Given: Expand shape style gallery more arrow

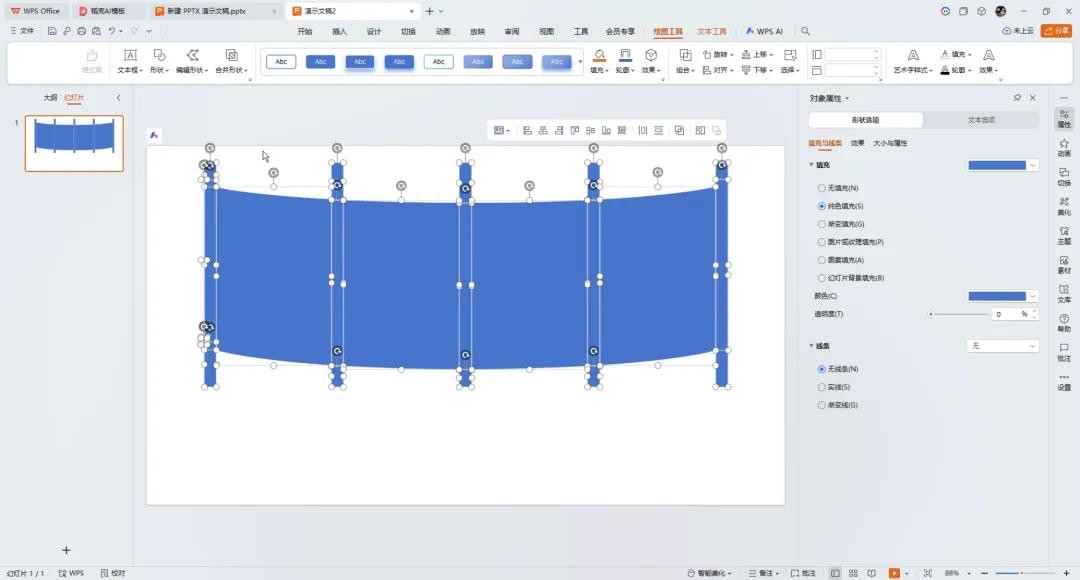Looking at the screenshot, I should (x=580, y=62).
